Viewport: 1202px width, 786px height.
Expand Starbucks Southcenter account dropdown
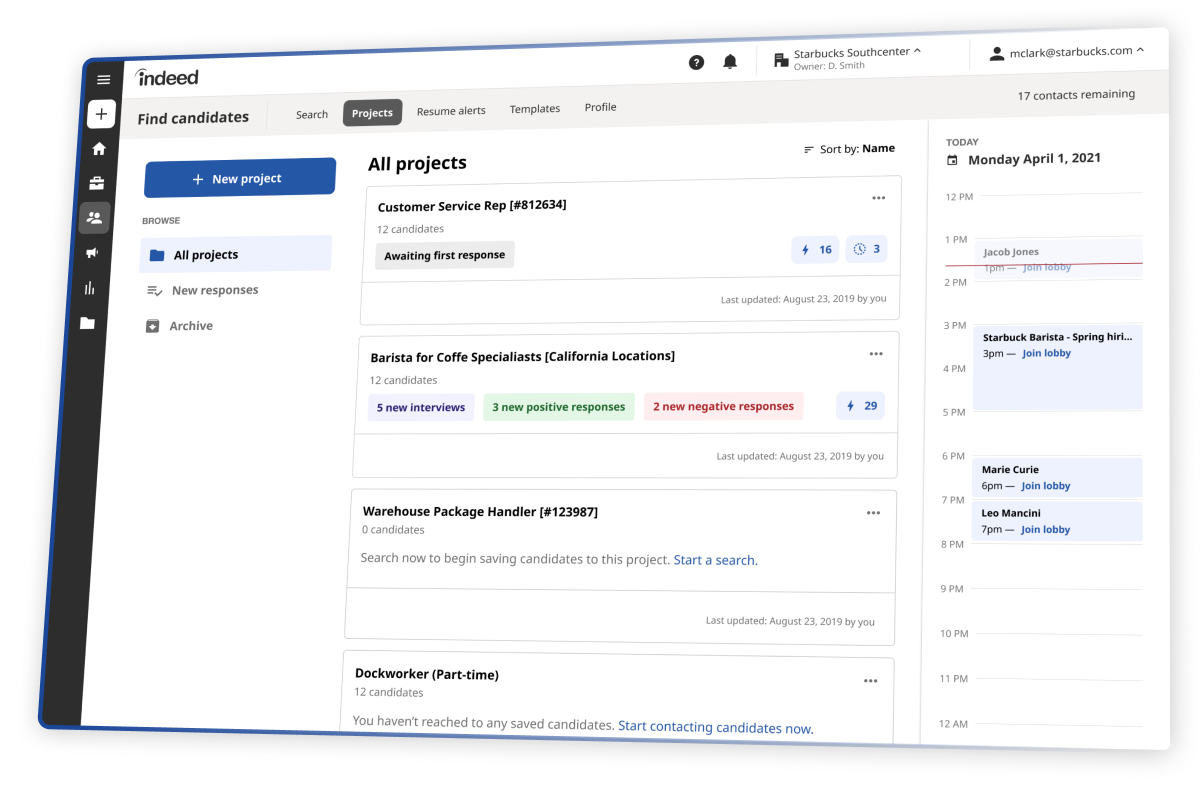(x=848, y=58)
